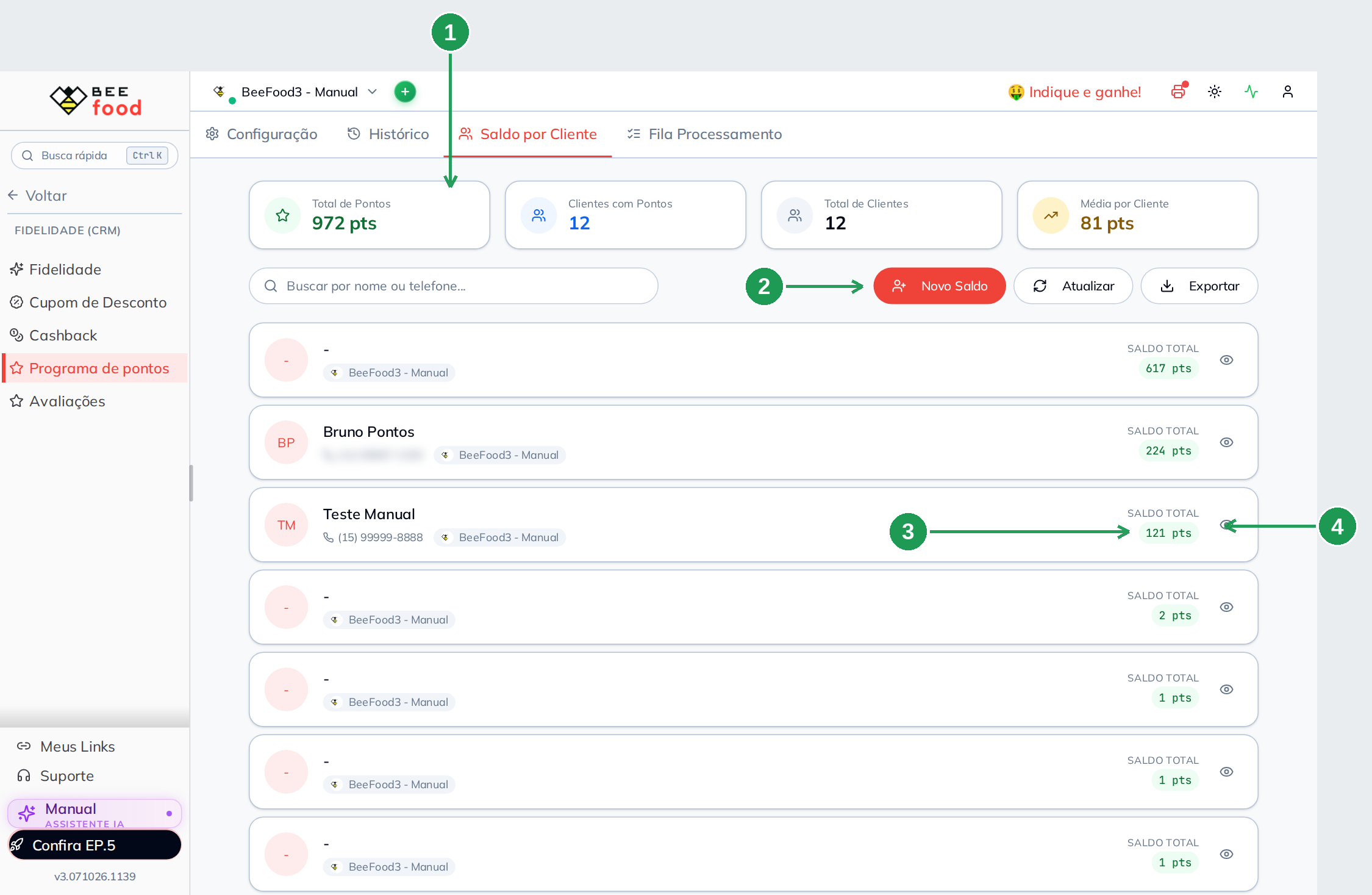
Task: View Teste Manual balance with the eye icon
Action: click(1227, 525)
